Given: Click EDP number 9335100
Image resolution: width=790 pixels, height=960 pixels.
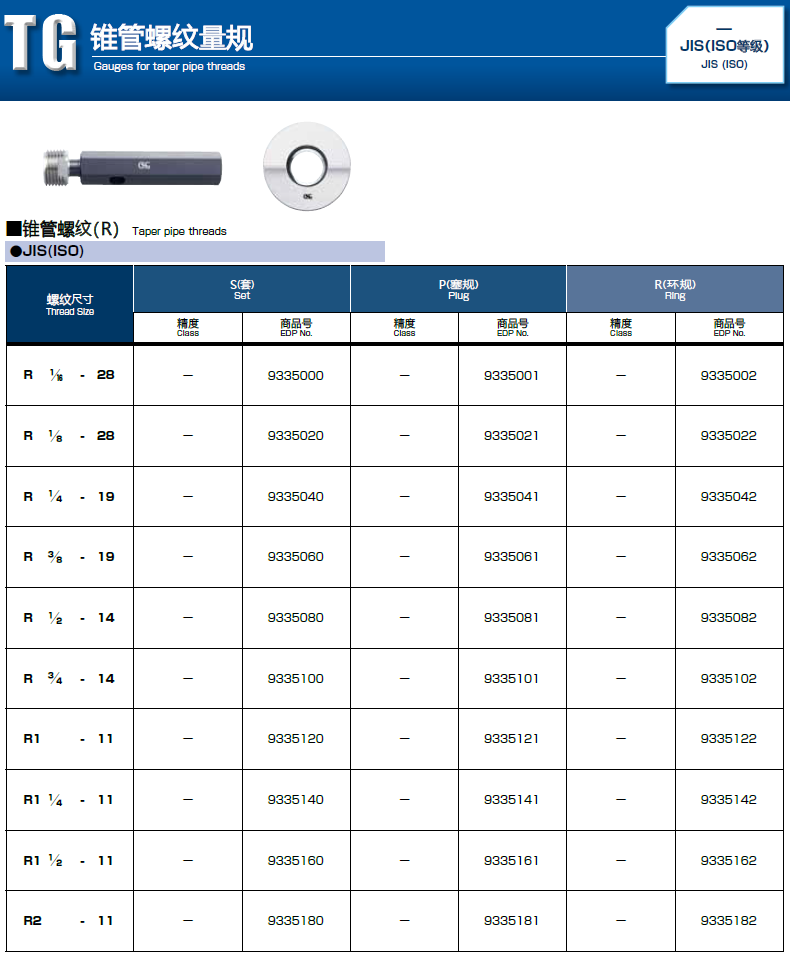Looking at the screenshot, I should tap(296, 678).
